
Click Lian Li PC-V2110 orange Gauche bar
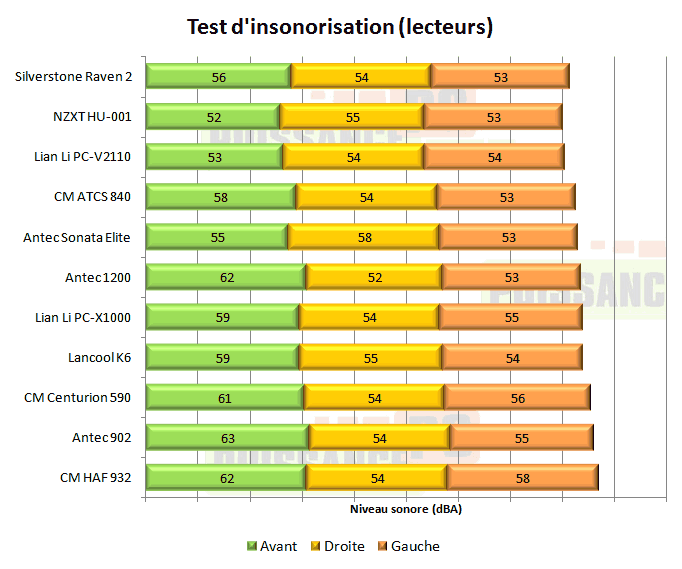coord(494,156)
